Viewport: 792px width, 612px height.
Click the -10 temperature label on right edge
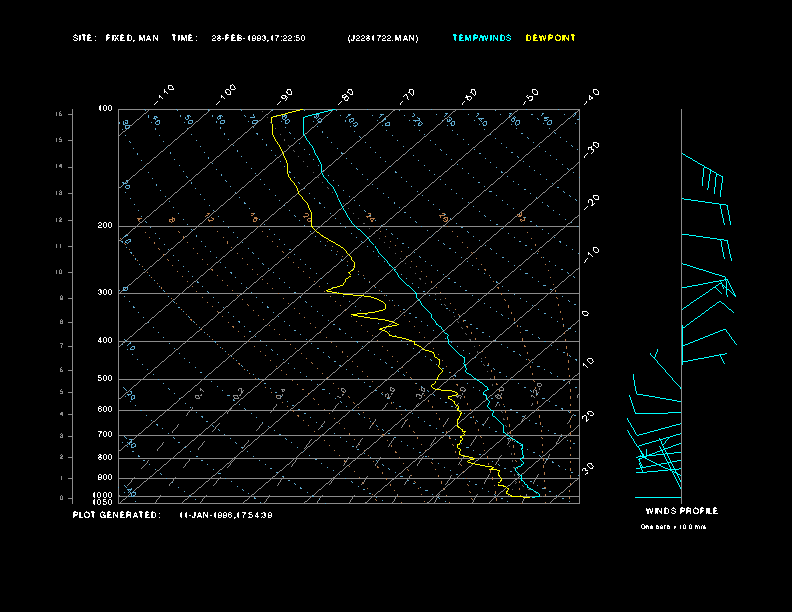[591, 255]
